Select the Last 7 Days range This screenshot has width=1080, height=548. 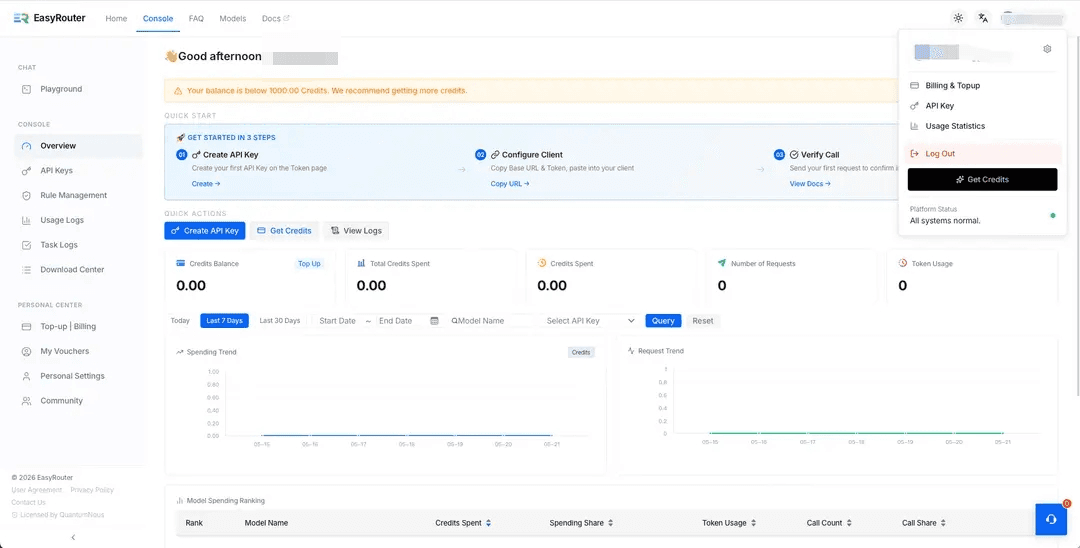point(225,321)
